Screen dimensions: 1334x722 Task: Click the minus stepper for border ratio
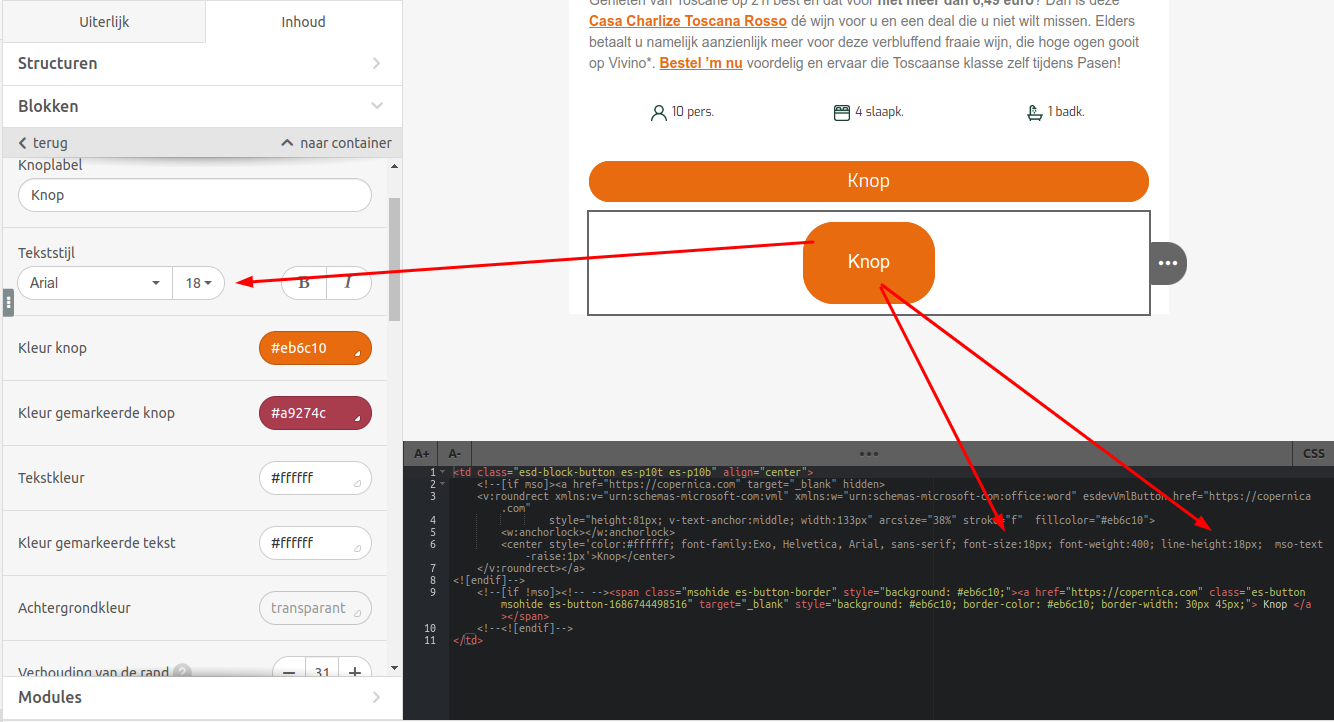click(x=289, y=673)
